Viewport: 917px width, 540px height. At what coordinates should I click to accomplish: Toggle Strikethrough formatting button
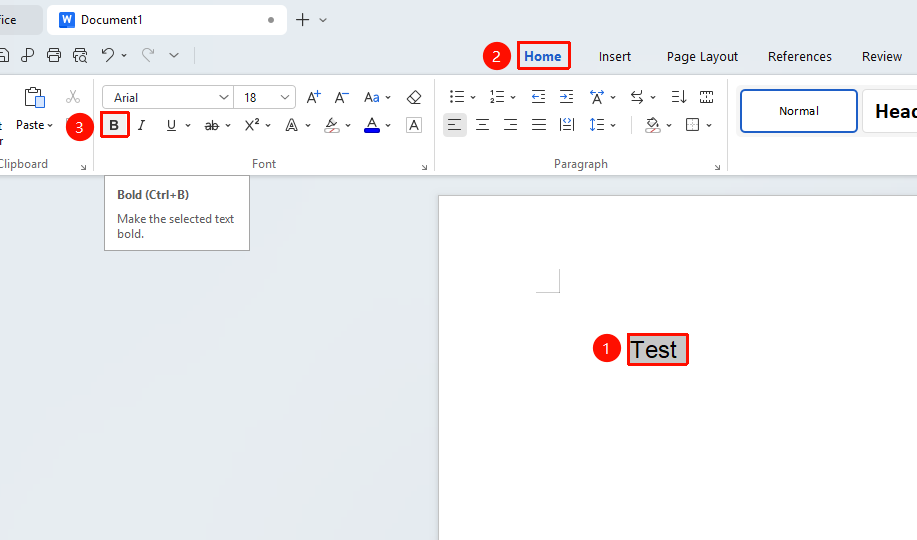(x=212, y=125)
